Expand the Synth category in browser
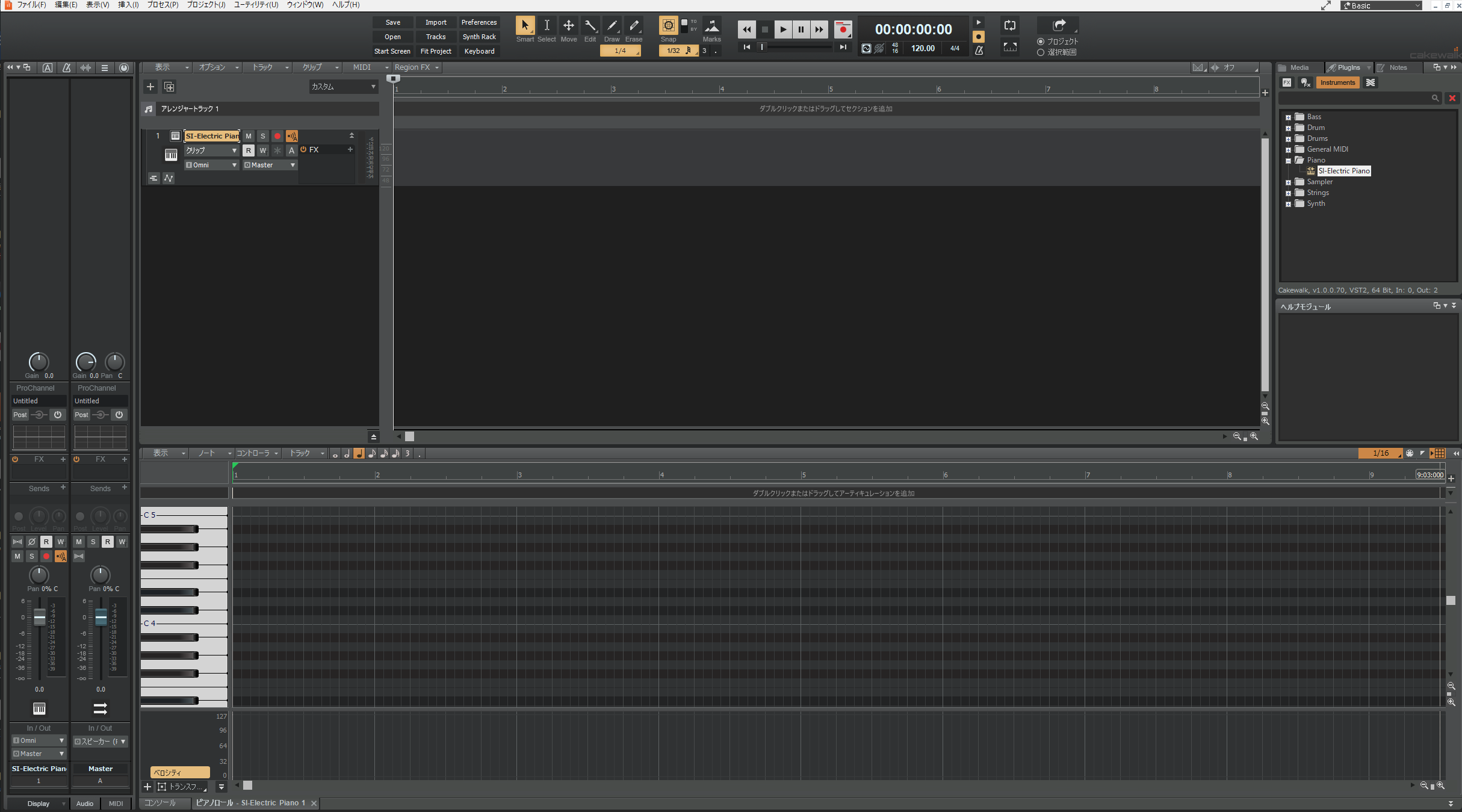Image resolution: width=1462 pixels, height=812 pixels. [x=1289, y=204]
